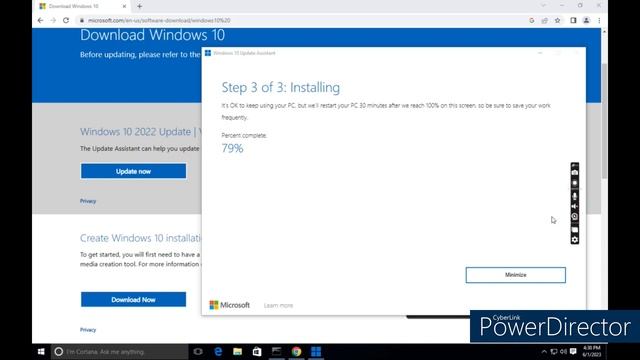Open the Windows Start menu
The height and width of the screenshot is (360, 640).
(41, 351)
